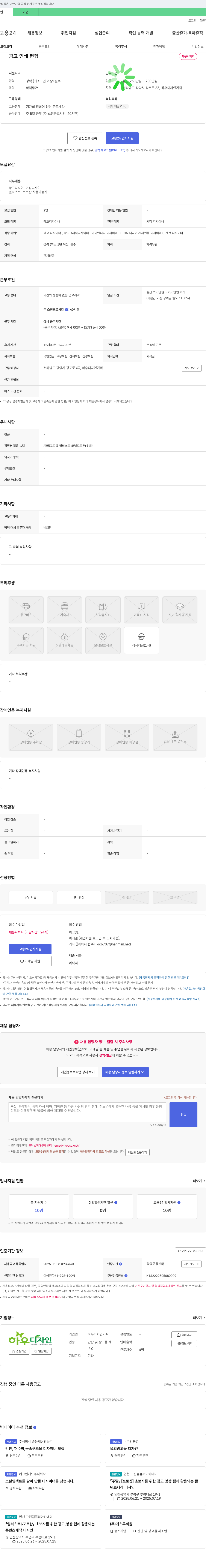The width and height of the screenshot is (206, 1568).
Task: Click the 직장내탁아소 benefit icon
Action: pos(65,640)
